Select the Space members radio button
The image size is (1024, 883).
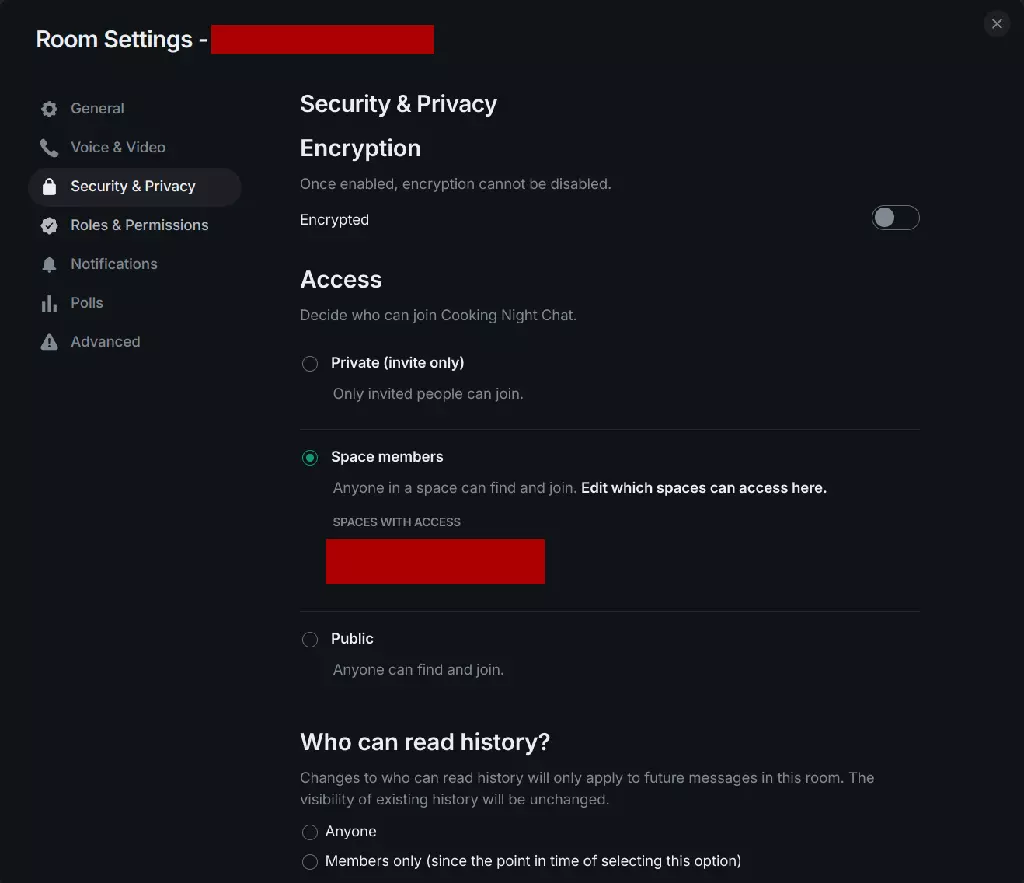[x=310, y=458]
